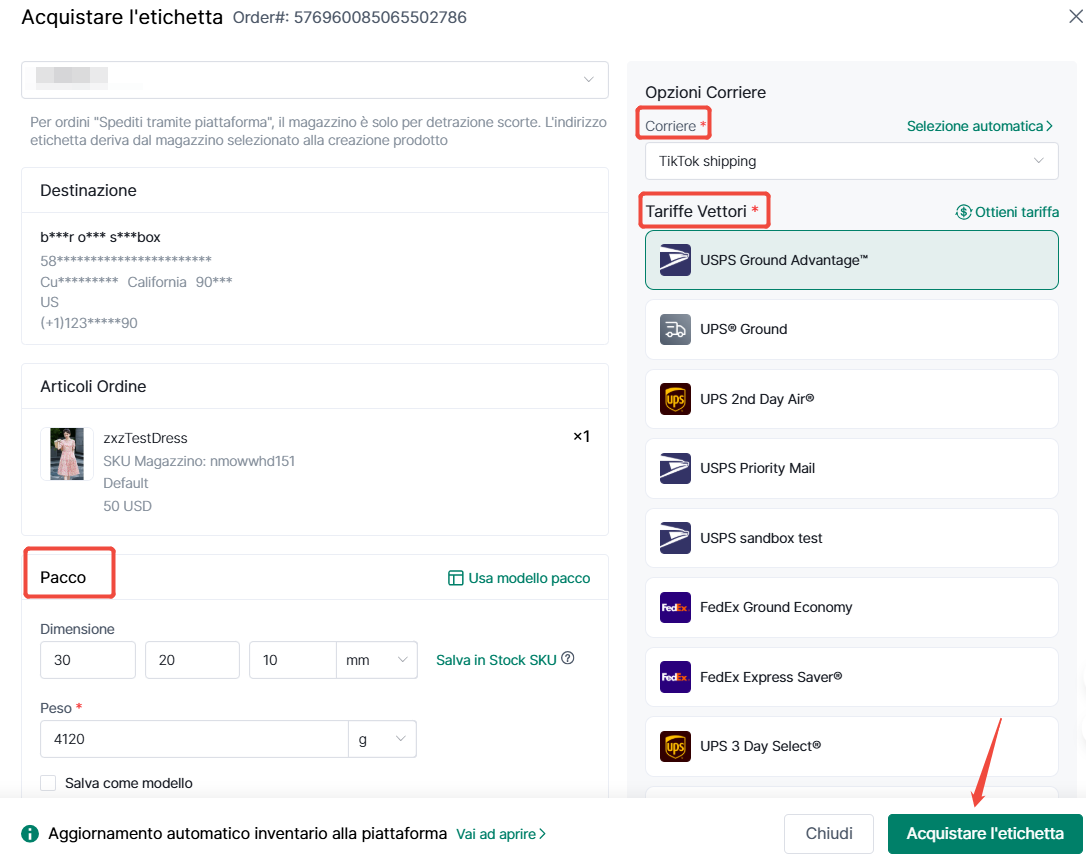Open the weight unit g dropdown
The image size is (1086, 859).
(x=382, y=739)
